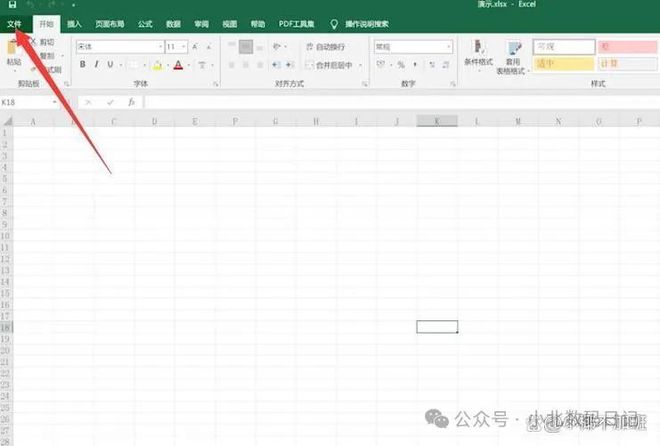Toggle 自动换行 (Wrap Text)
The height and width of the screenshot is (446, 660).
coord(325,46)
